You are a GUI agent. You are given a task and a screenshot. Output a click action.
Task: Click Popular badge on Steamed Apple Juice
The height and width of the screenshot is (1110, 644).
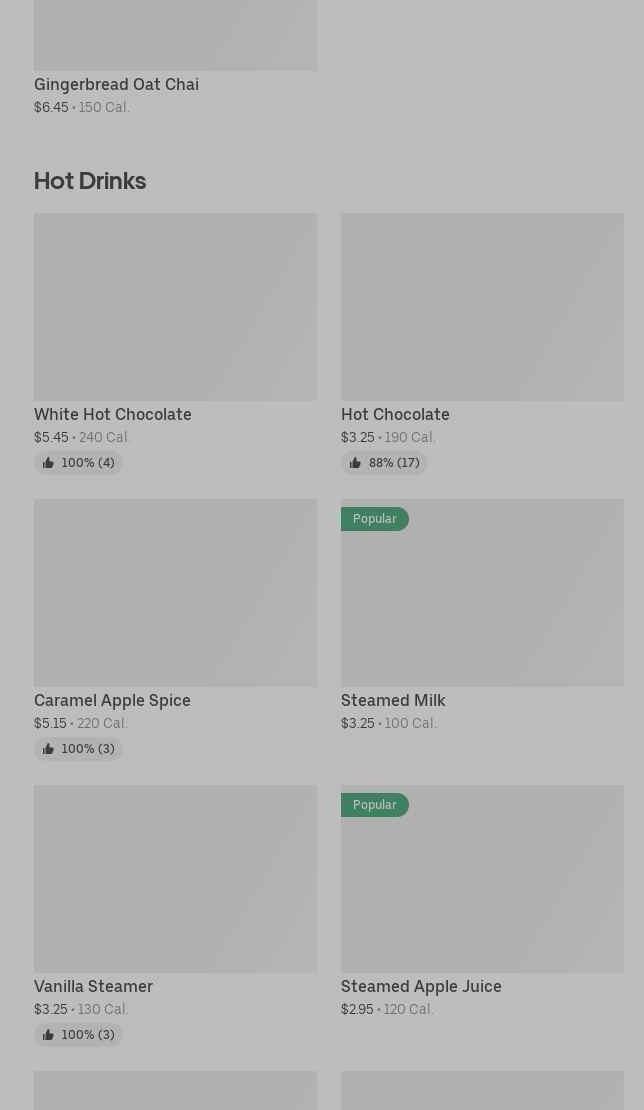click(x=374, y=805)
